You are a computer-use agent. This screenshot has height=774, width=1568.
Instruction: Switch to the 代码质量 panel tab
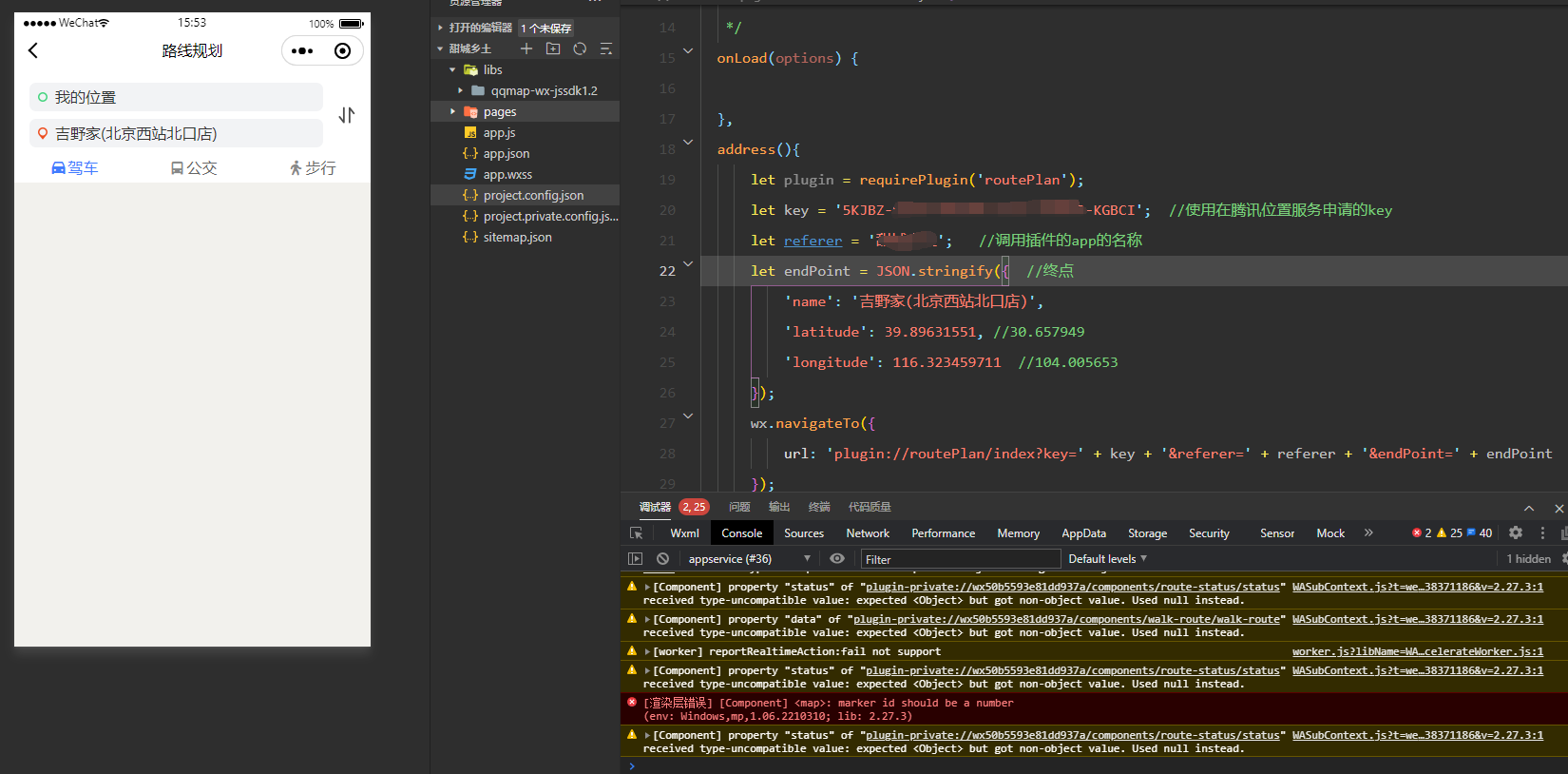click(870, 508)
